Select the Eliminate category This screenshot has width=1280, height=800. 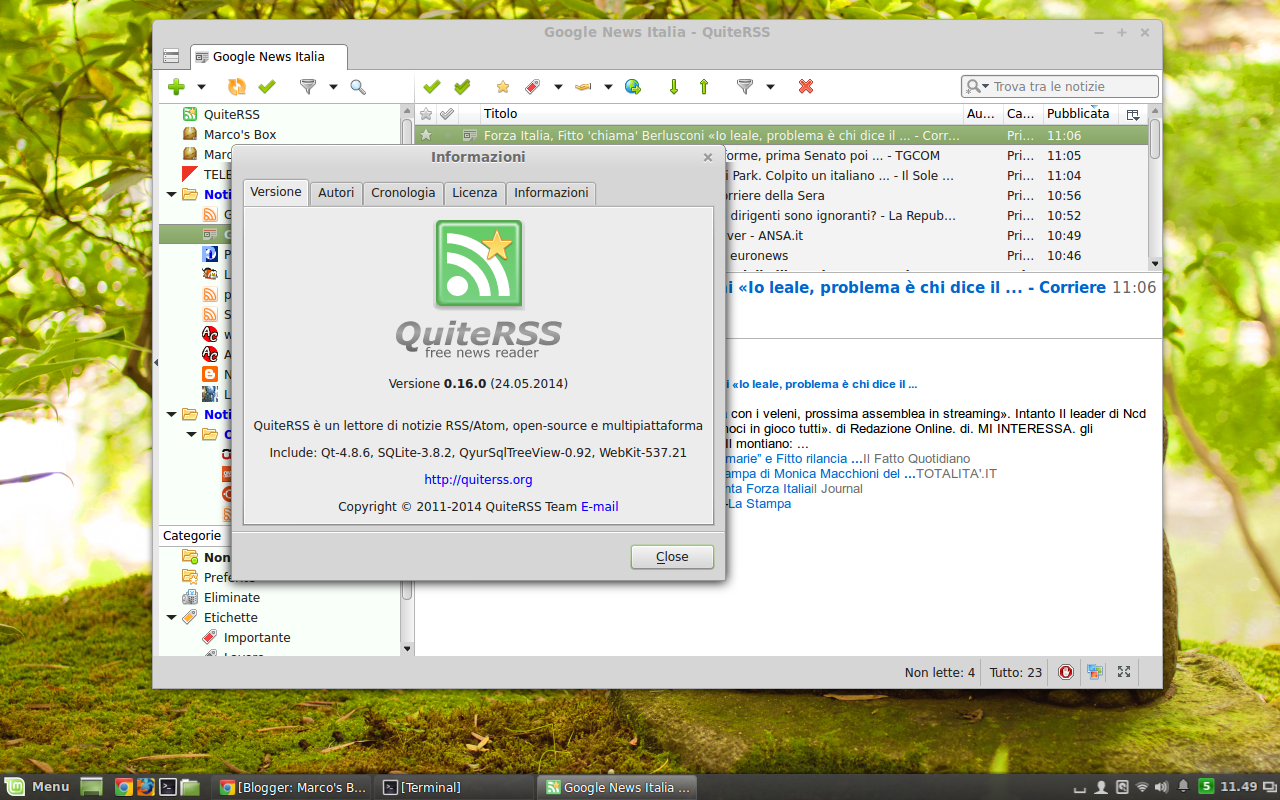[232, 597]
